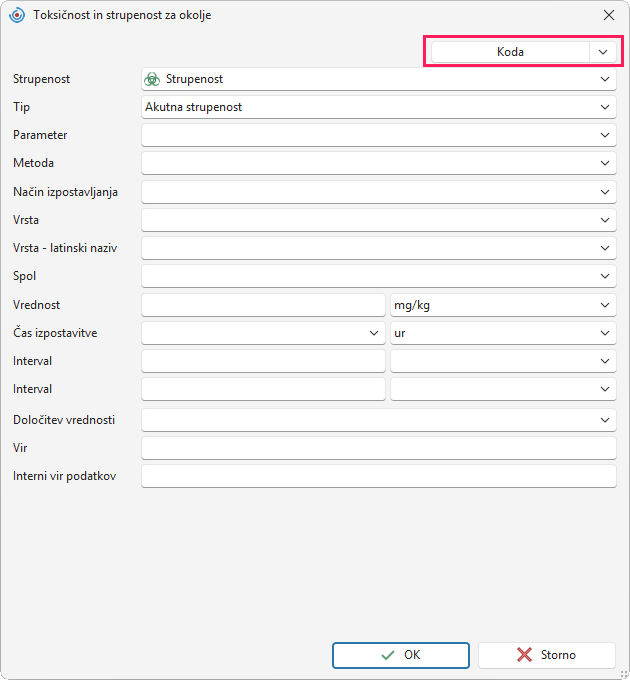Viewport: 630px width, 680px height.
Task: Open the Koda split-button dropdown arrow
Action: pyautogui.click(x=603, y=52)
